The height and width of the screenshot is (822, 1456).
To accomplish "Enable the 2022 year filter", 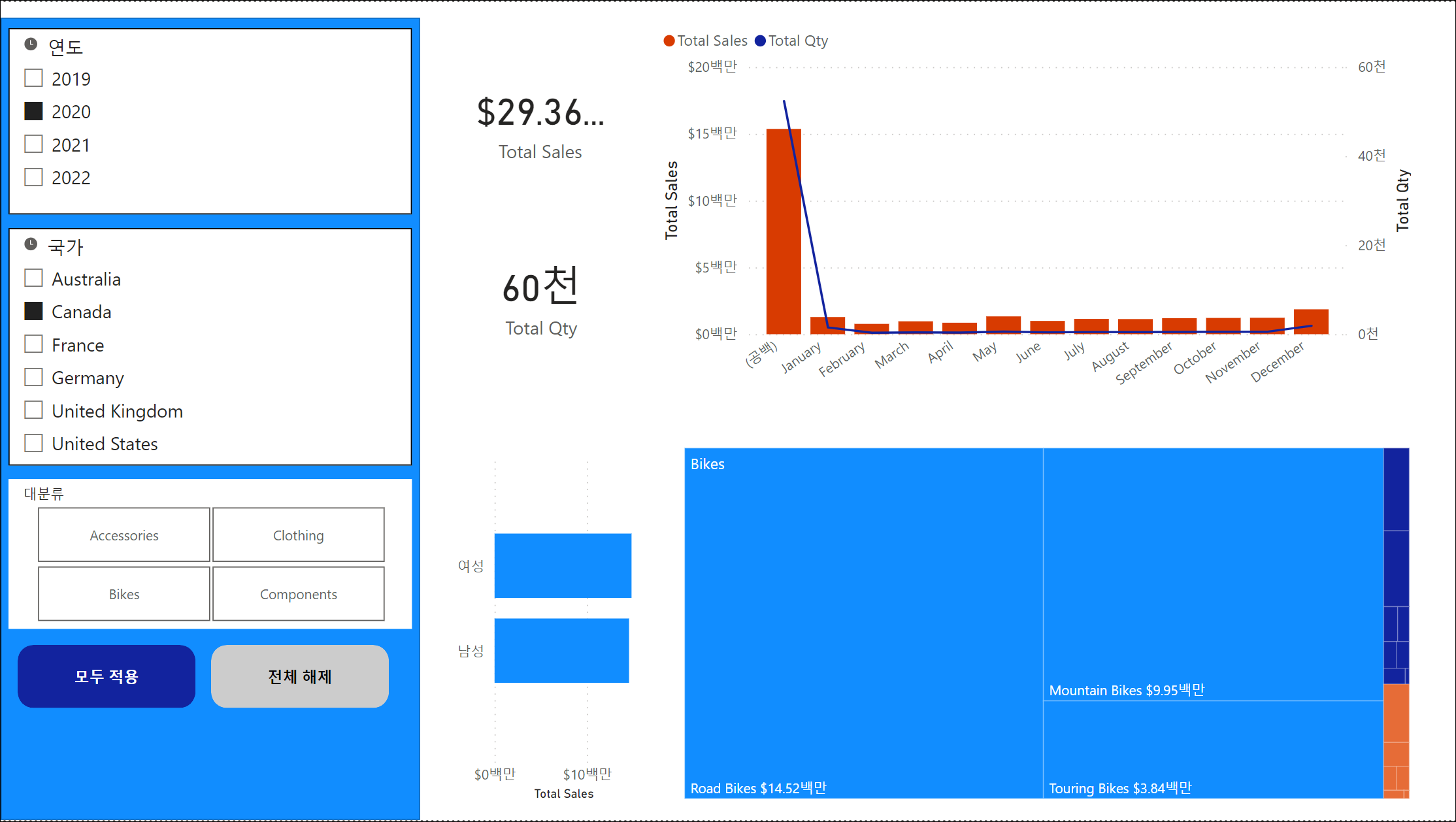I will 33,177.
